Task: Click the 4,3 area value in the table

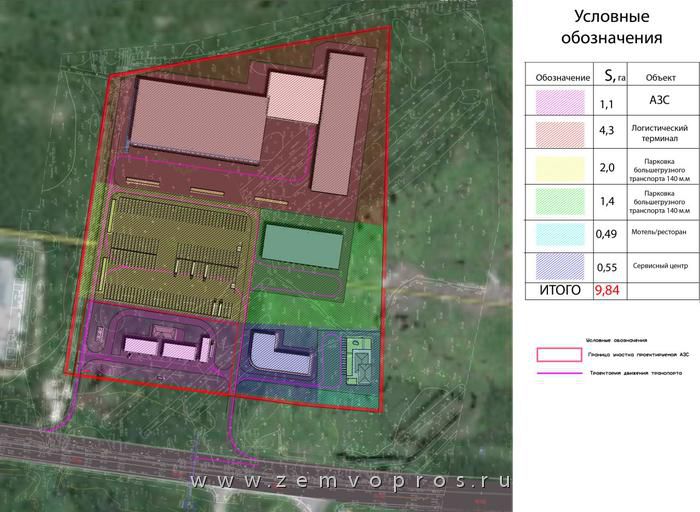Action: (x=607, y=131)
